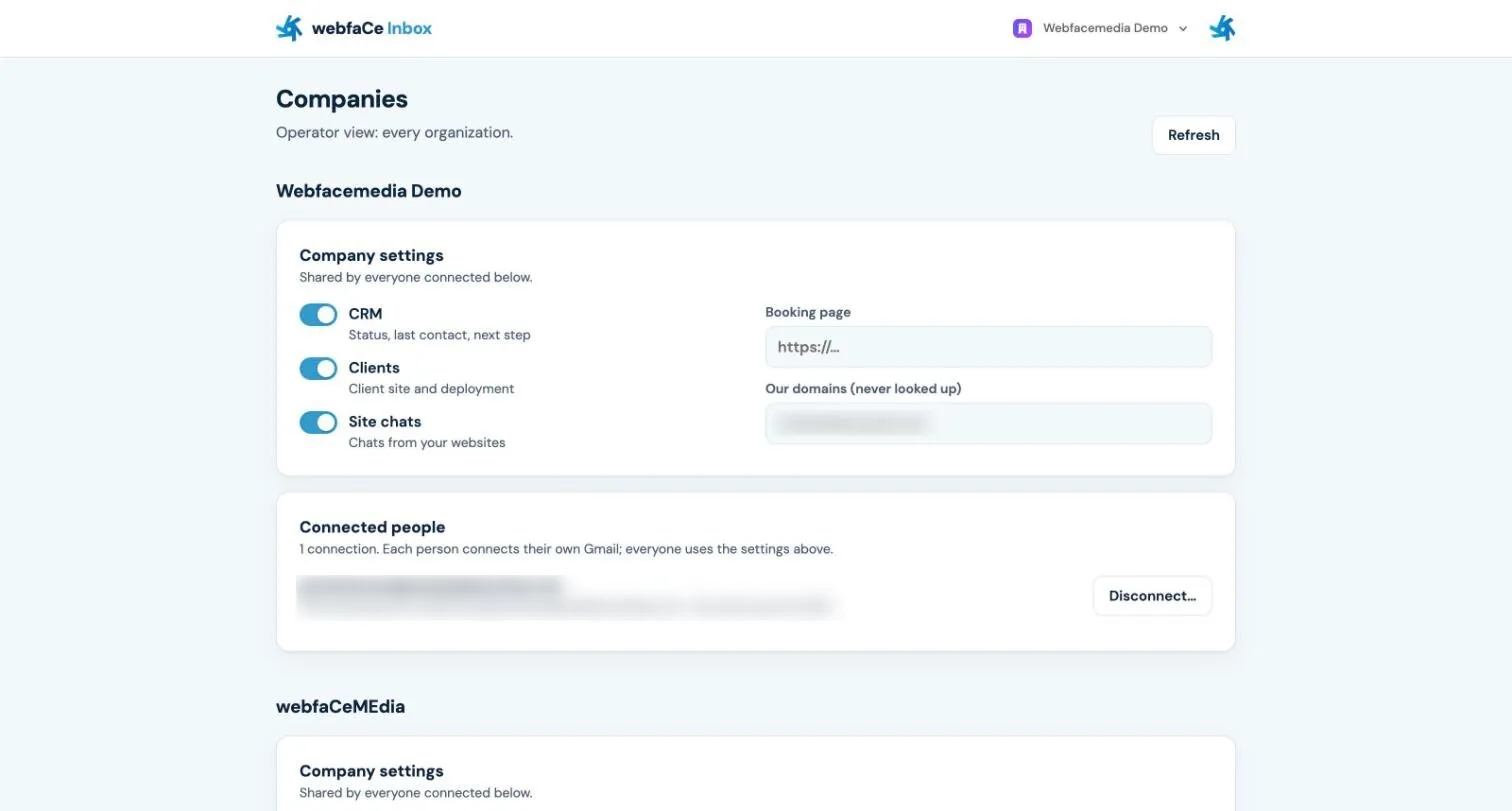This screenshot has width=1512, height=811.
Task: Disable the Clients toggle
Action: 319,369
